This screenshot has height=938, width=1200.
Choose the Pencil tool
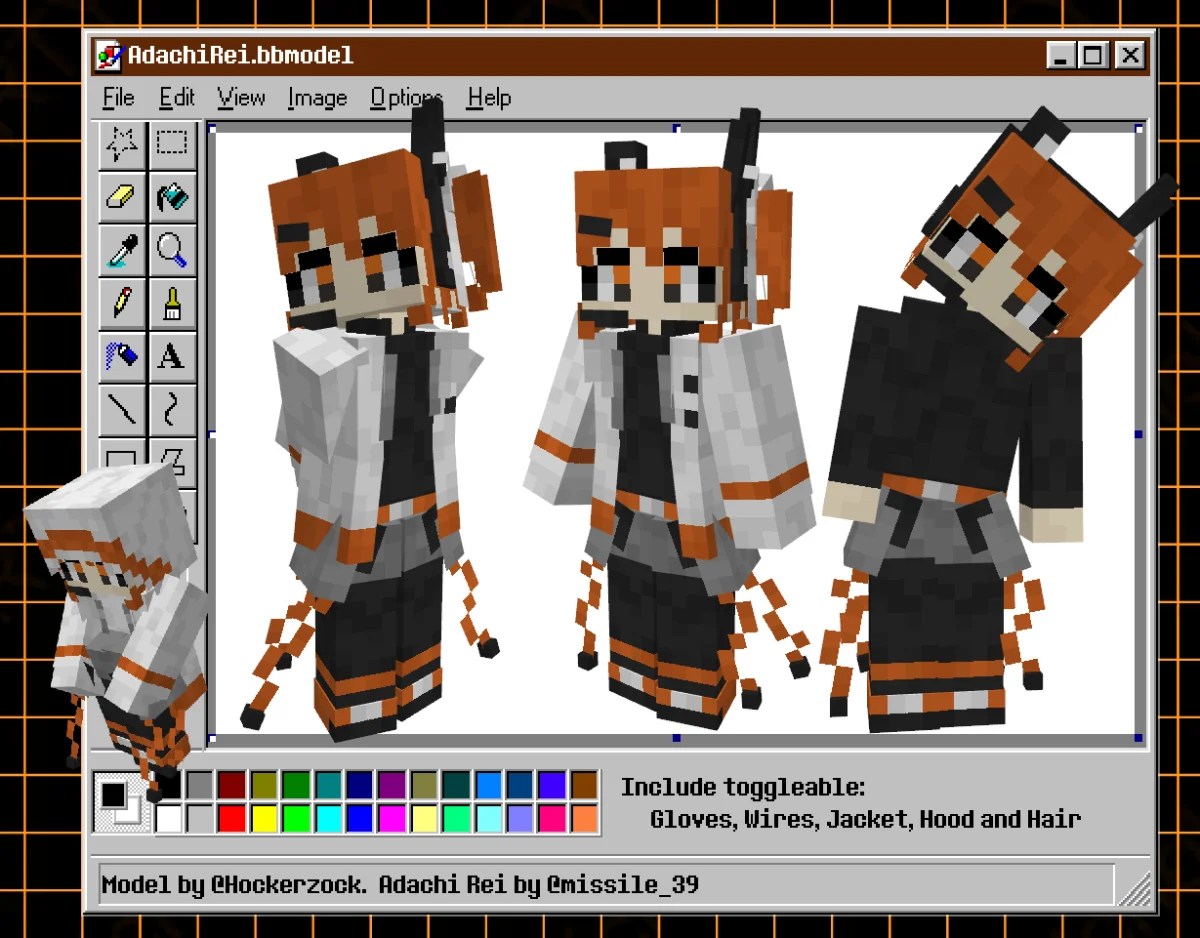pos(122,302)
